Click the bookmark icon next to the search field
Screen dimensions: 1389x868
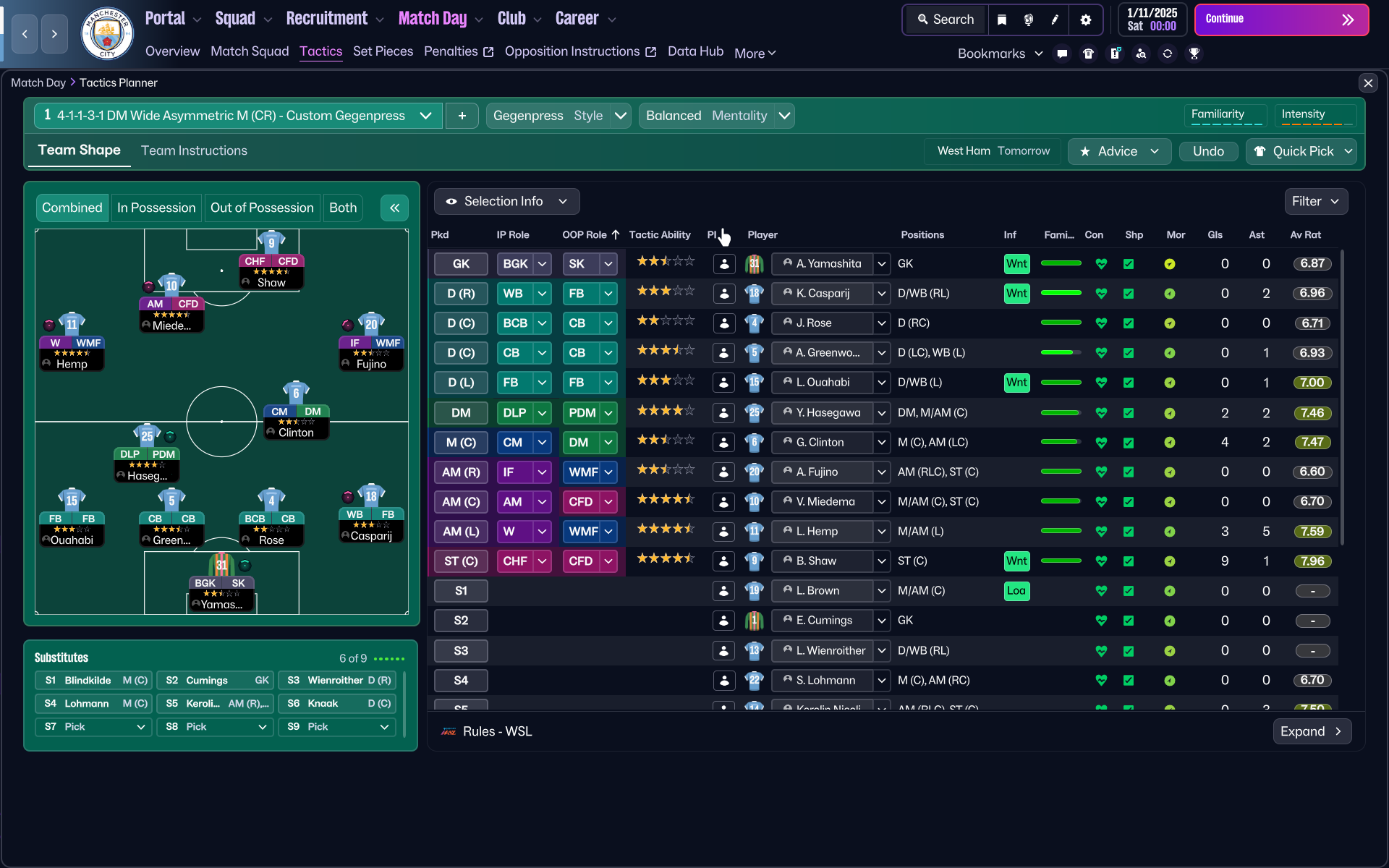point(1002,20)
